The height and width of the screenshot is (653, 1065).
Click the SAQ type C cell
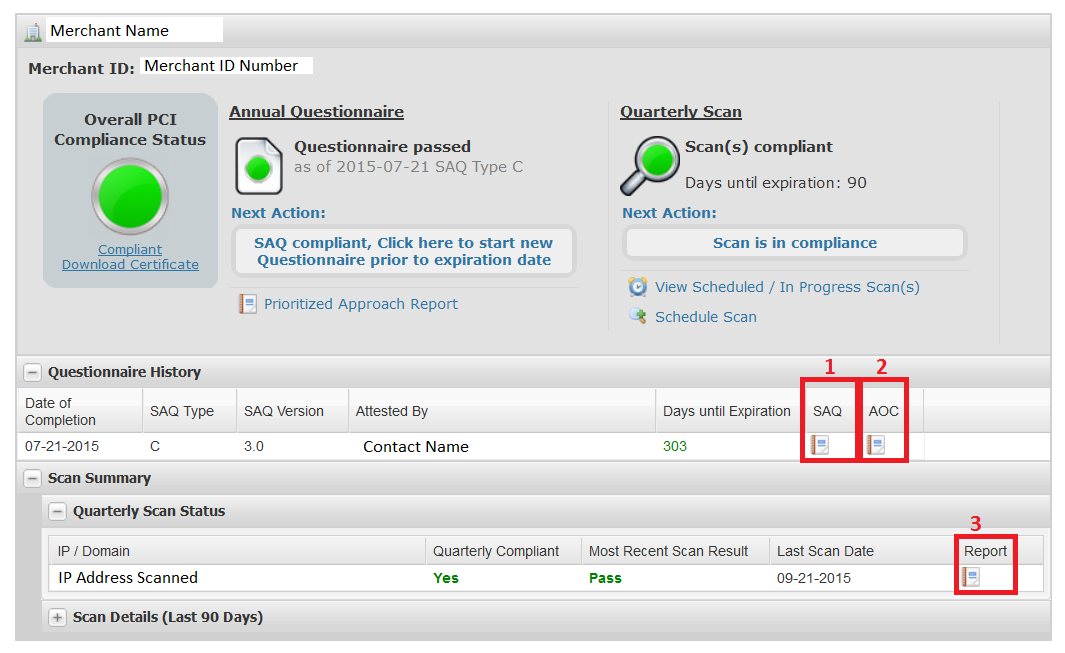pyautogui.click(x=155, y=446)
